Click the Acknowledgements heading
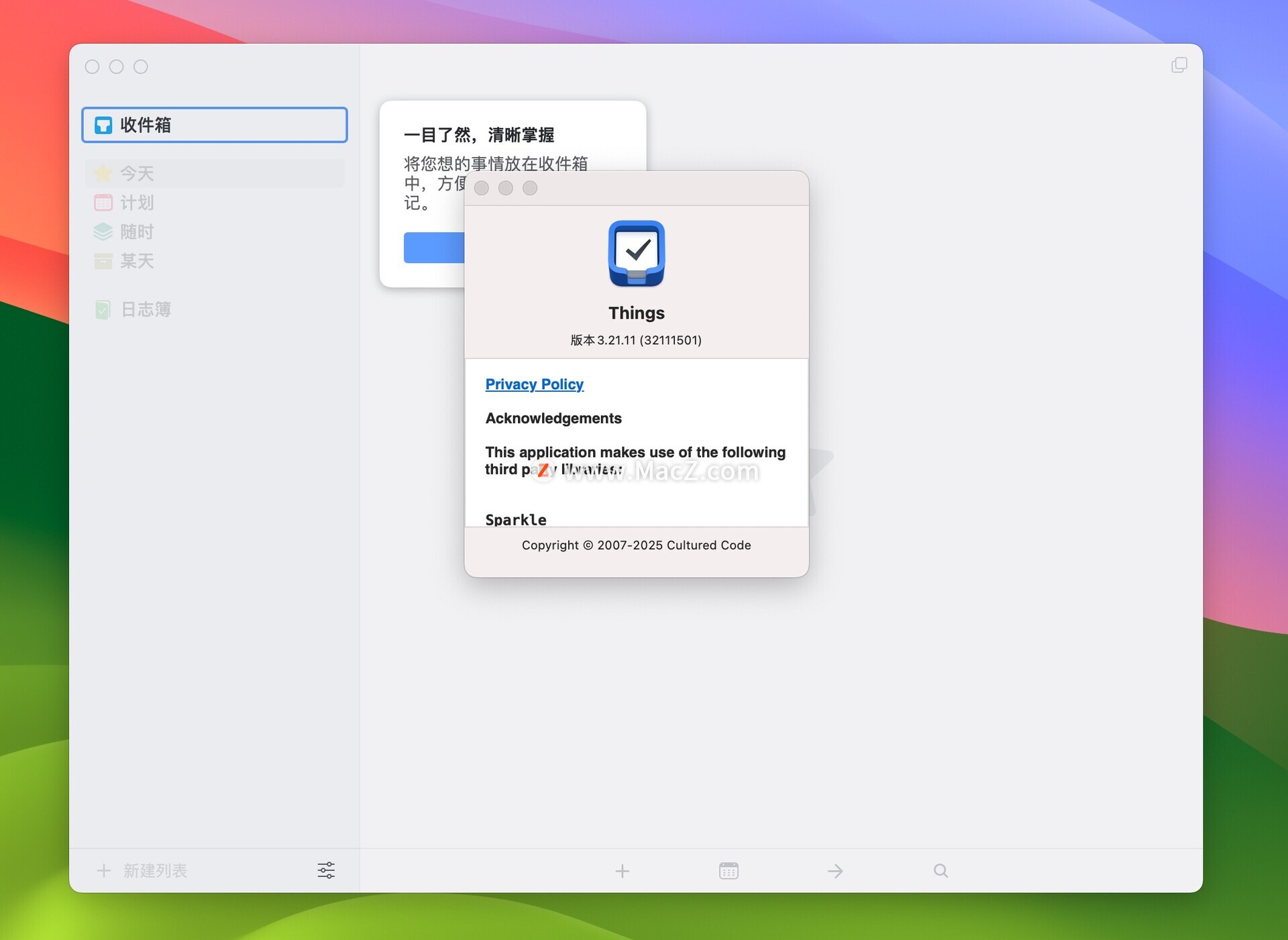This screenshot has width=1288, height=940. pyautogui.click(x=553, y=418)
